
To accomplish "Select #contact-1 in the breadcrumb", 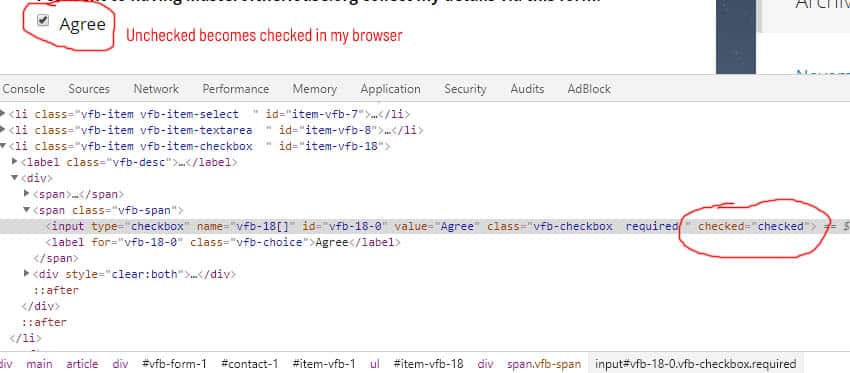I will [x=250, y=364].
